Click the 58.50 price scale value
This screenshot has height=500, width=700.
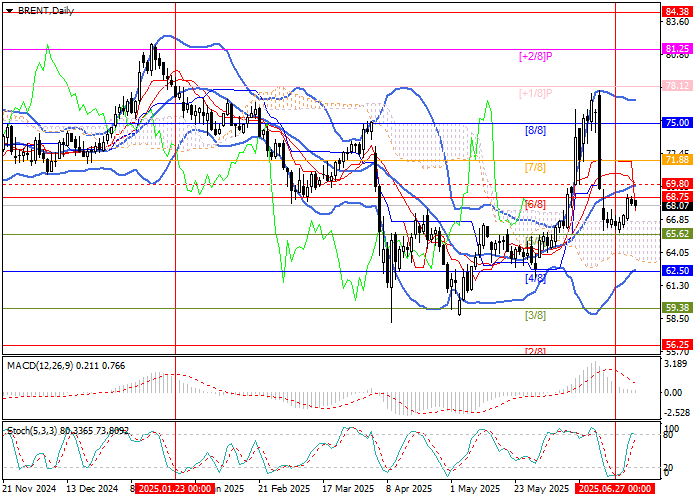(677, 319)
